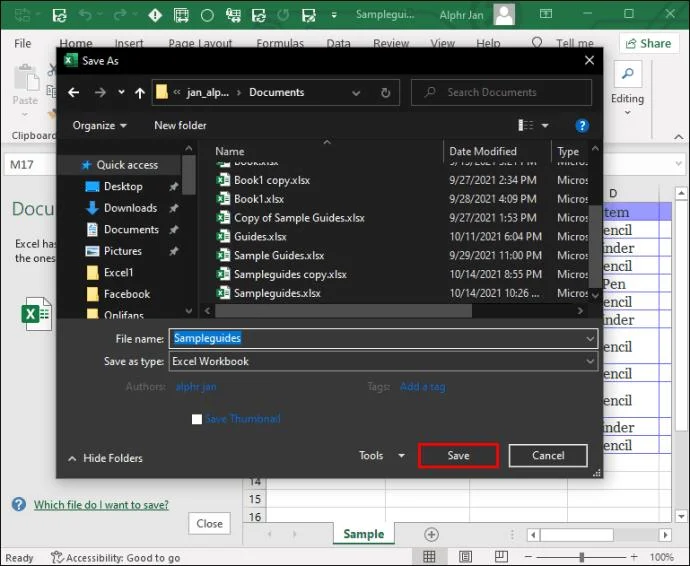Click the pin icon beside Downloads
690x566 pixels.
pyautogui.click(x=174, y=208)
